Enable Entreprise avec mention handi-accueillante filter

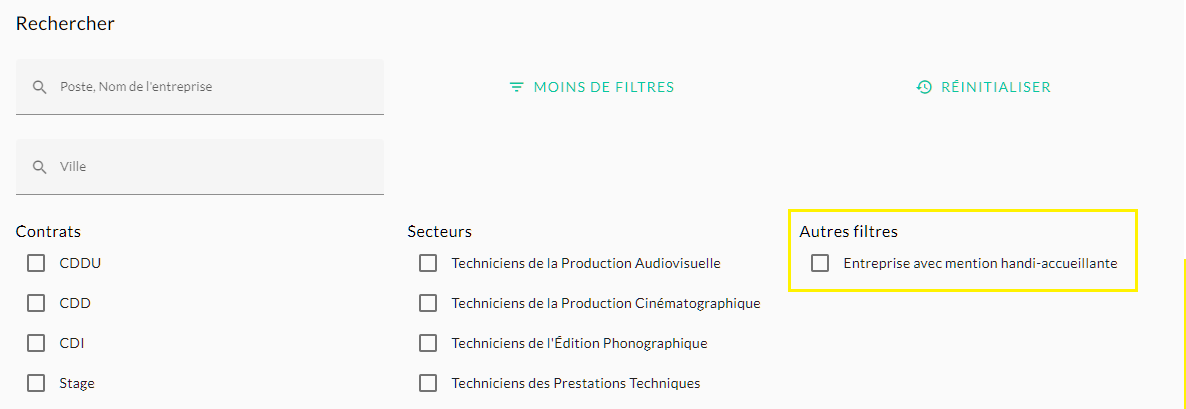(820, 263)
